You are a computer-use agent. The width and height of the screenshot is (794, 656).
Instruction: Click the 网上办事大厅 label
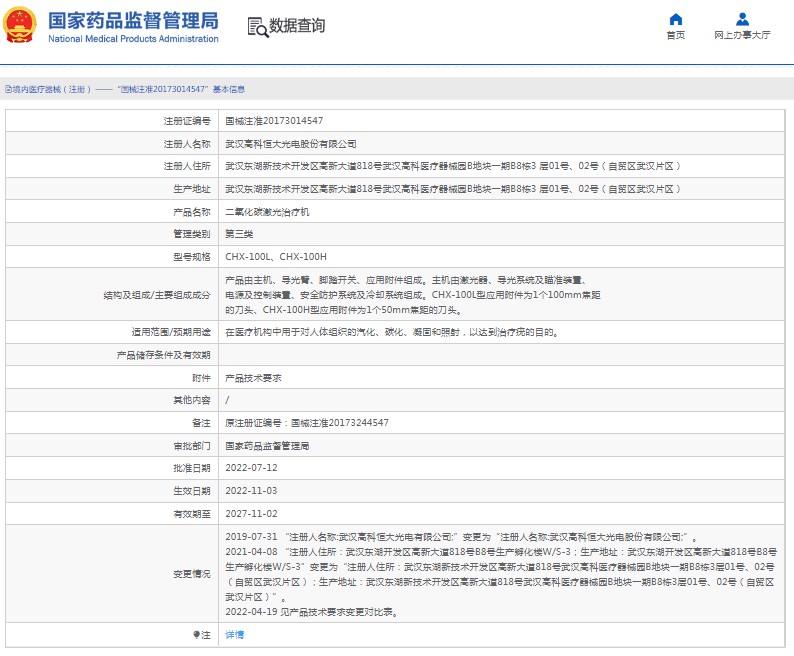tap(742, 35)
